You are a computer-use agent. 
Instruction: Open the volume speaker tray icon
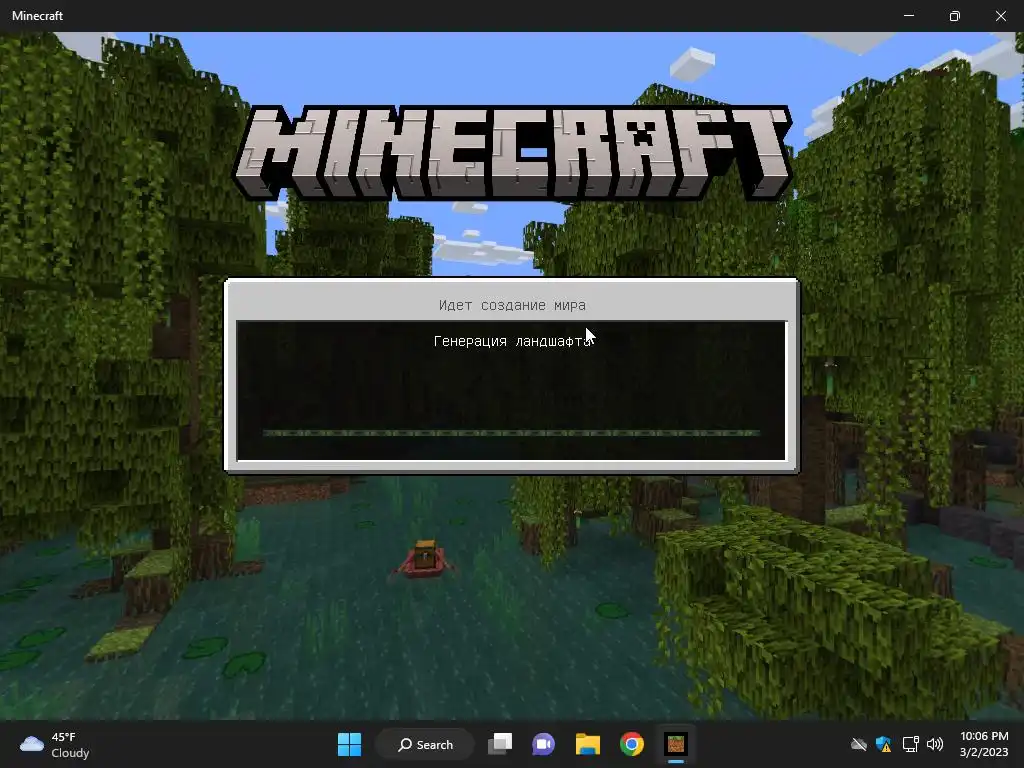click(x=935, y=744)
